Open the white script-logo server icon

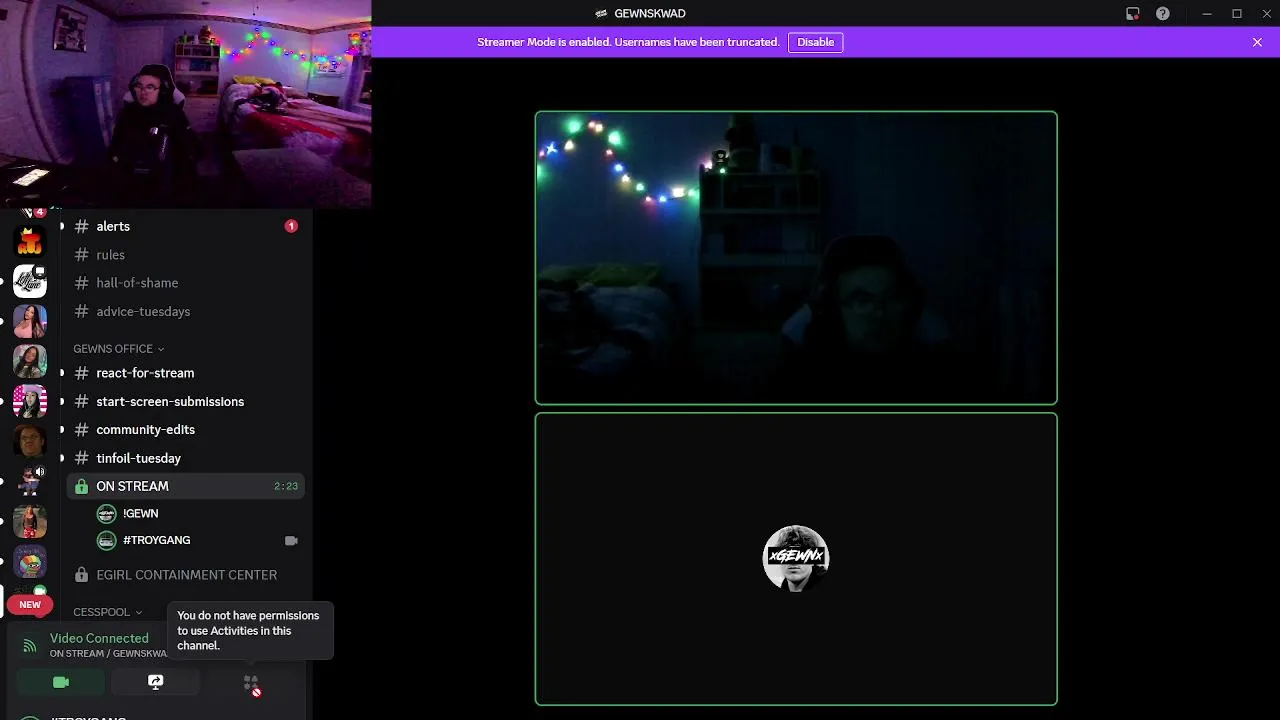(30, 281)
